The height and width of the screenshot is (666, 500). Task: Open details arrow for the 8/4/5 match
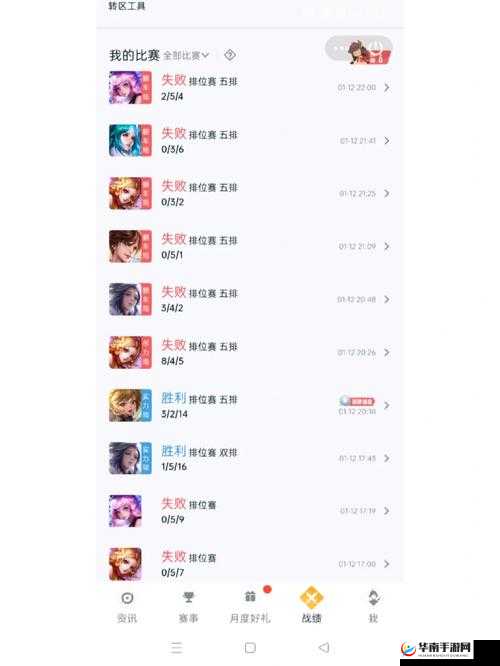tap(387, 353)
